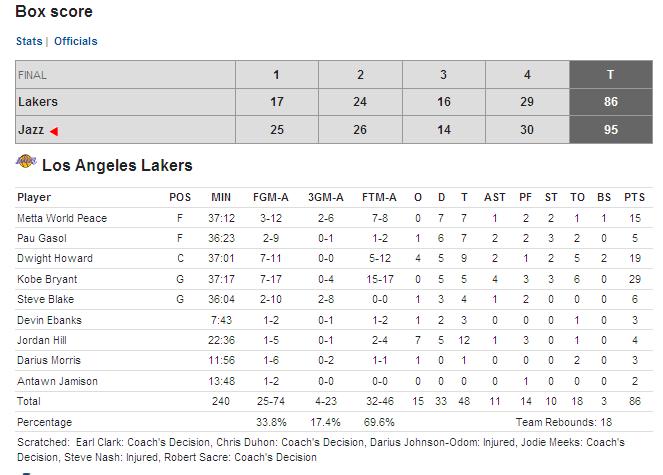Click the MIN column header
Image resolution: width=663 pixels, height=475 pixels.
click(x=221, y=197)
